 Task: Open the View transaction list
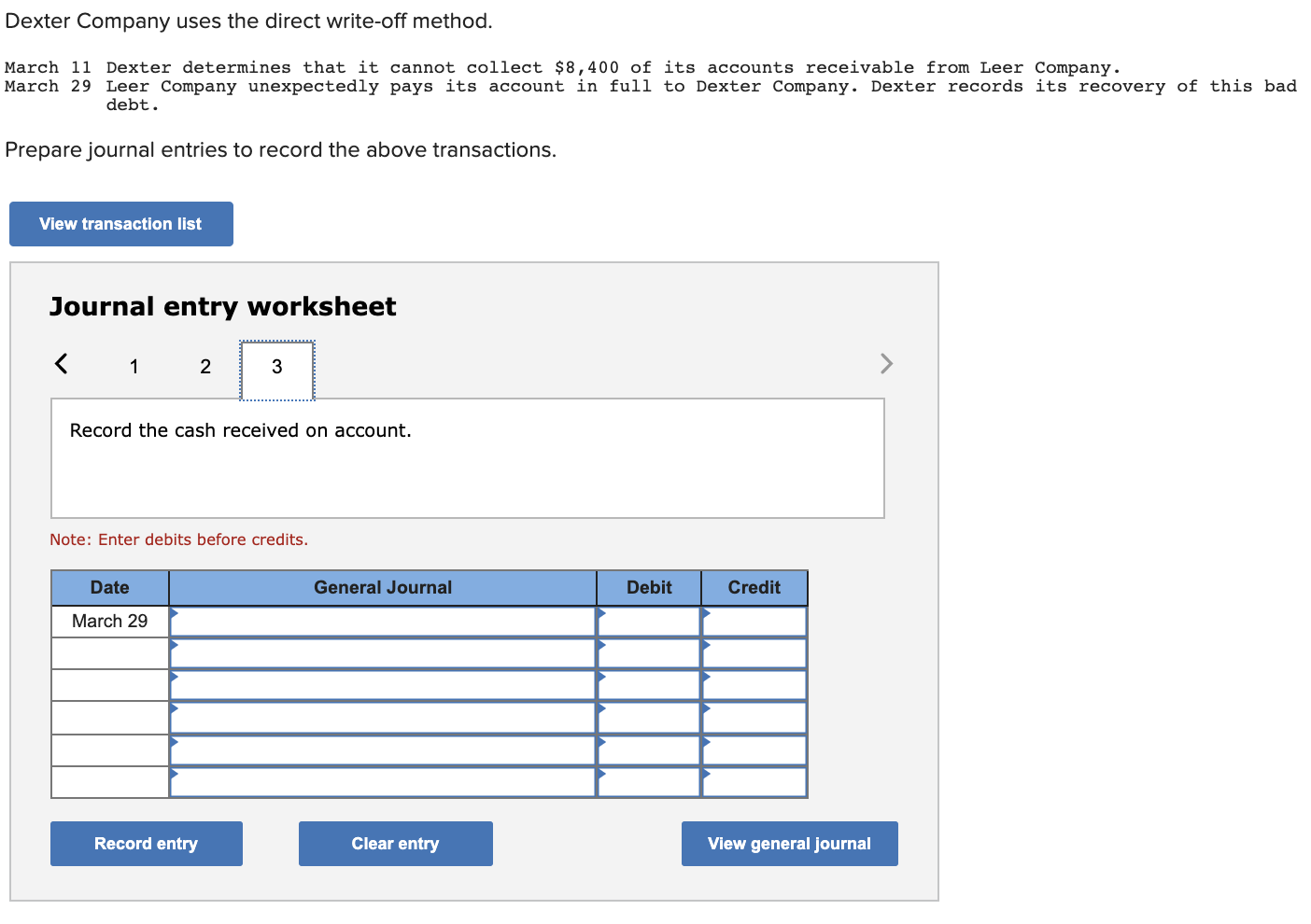(120, 223)
